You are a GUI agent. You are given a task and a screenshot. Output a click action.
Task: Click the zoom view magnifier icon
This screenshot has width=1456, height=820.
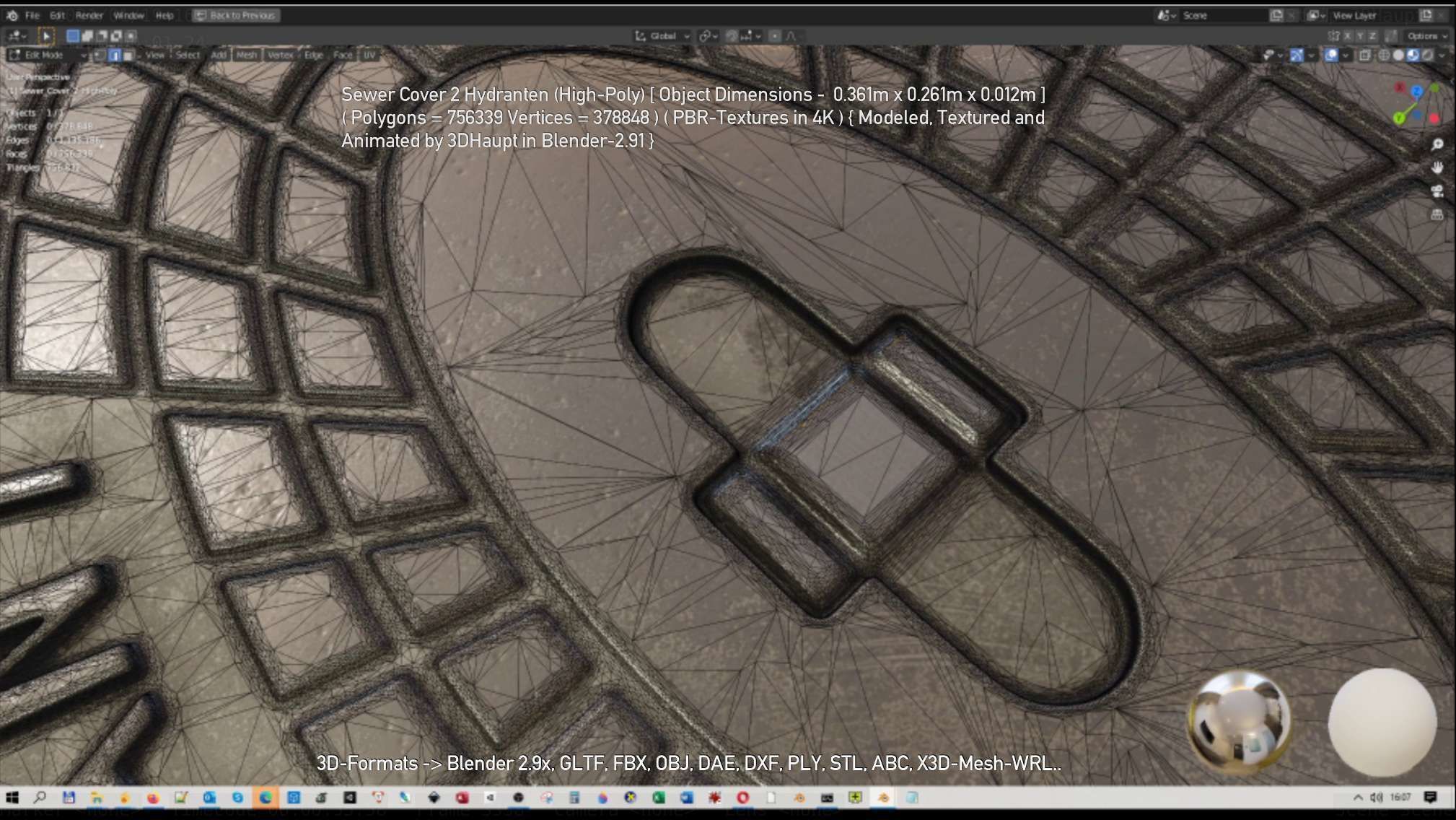pyautogui.click(x=1437, y=144)
